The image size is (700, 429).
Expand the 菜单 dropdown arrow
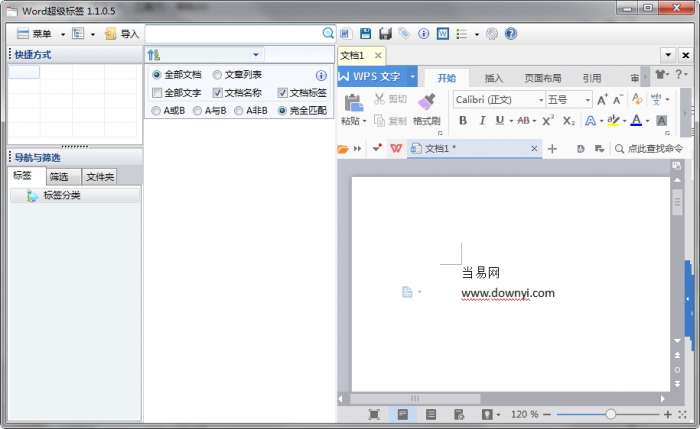(x=62, y=34)
